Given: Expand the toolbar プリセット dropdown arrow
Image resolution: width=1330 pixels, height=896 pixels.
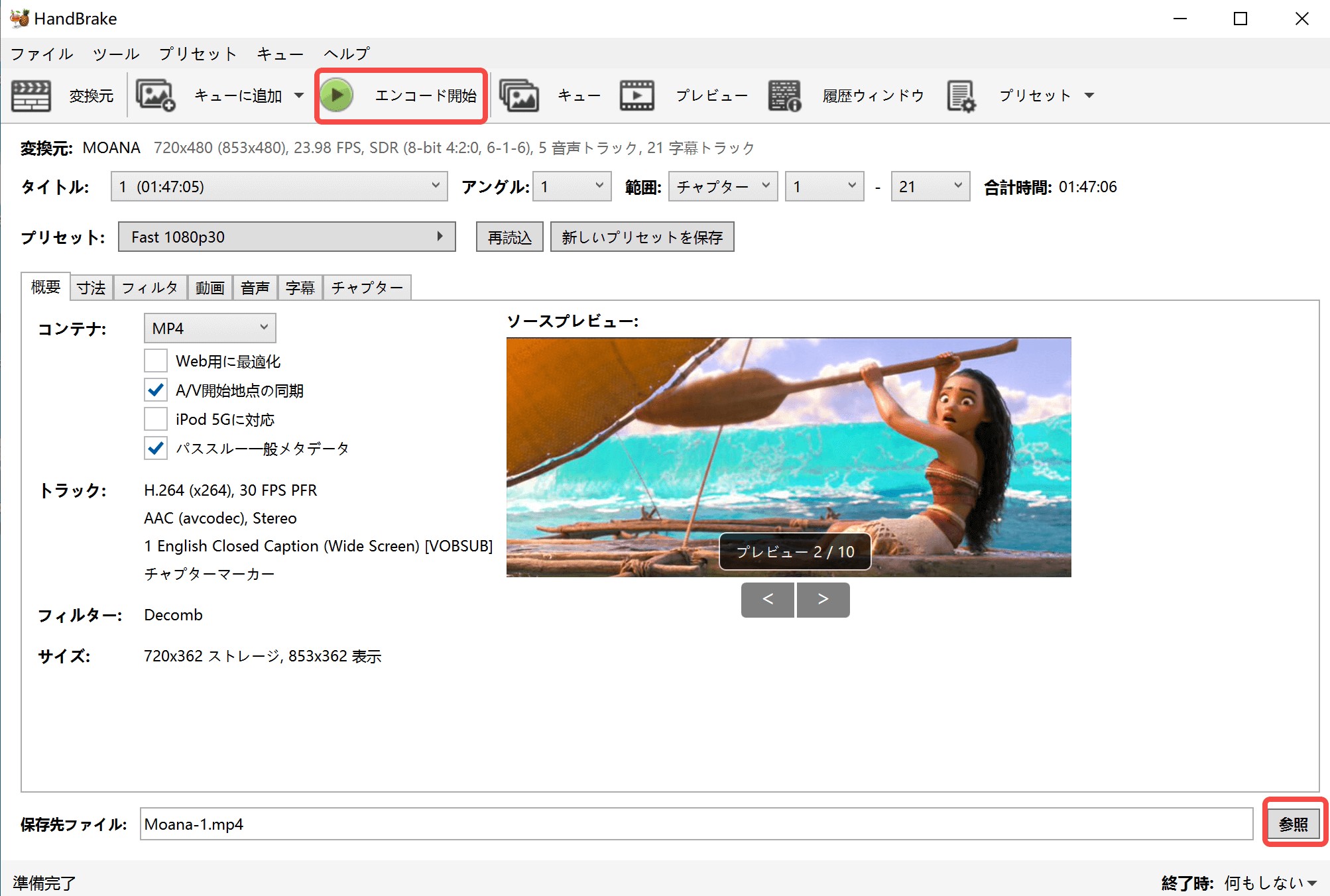Looking at the screenshot, I should tap(1089, 95).
